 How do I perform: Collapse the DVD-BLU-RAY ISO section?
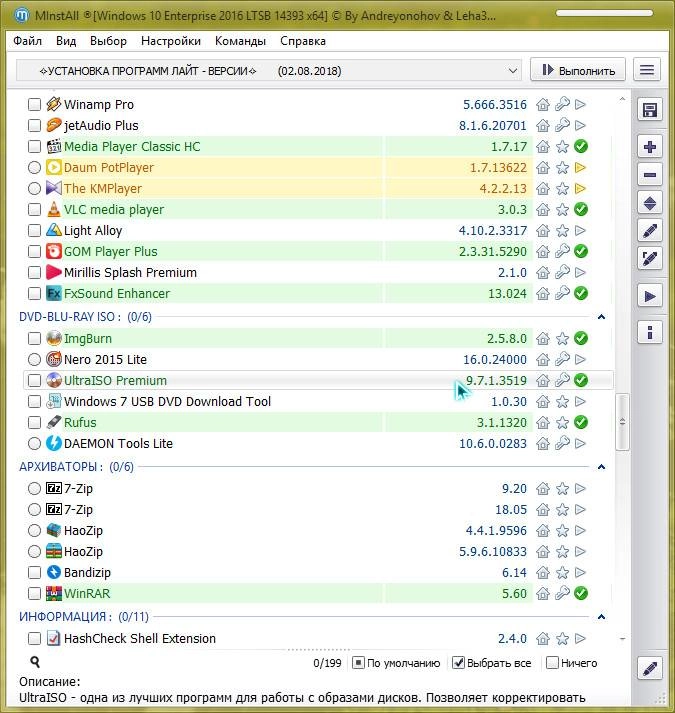click(x=601, y=316)
